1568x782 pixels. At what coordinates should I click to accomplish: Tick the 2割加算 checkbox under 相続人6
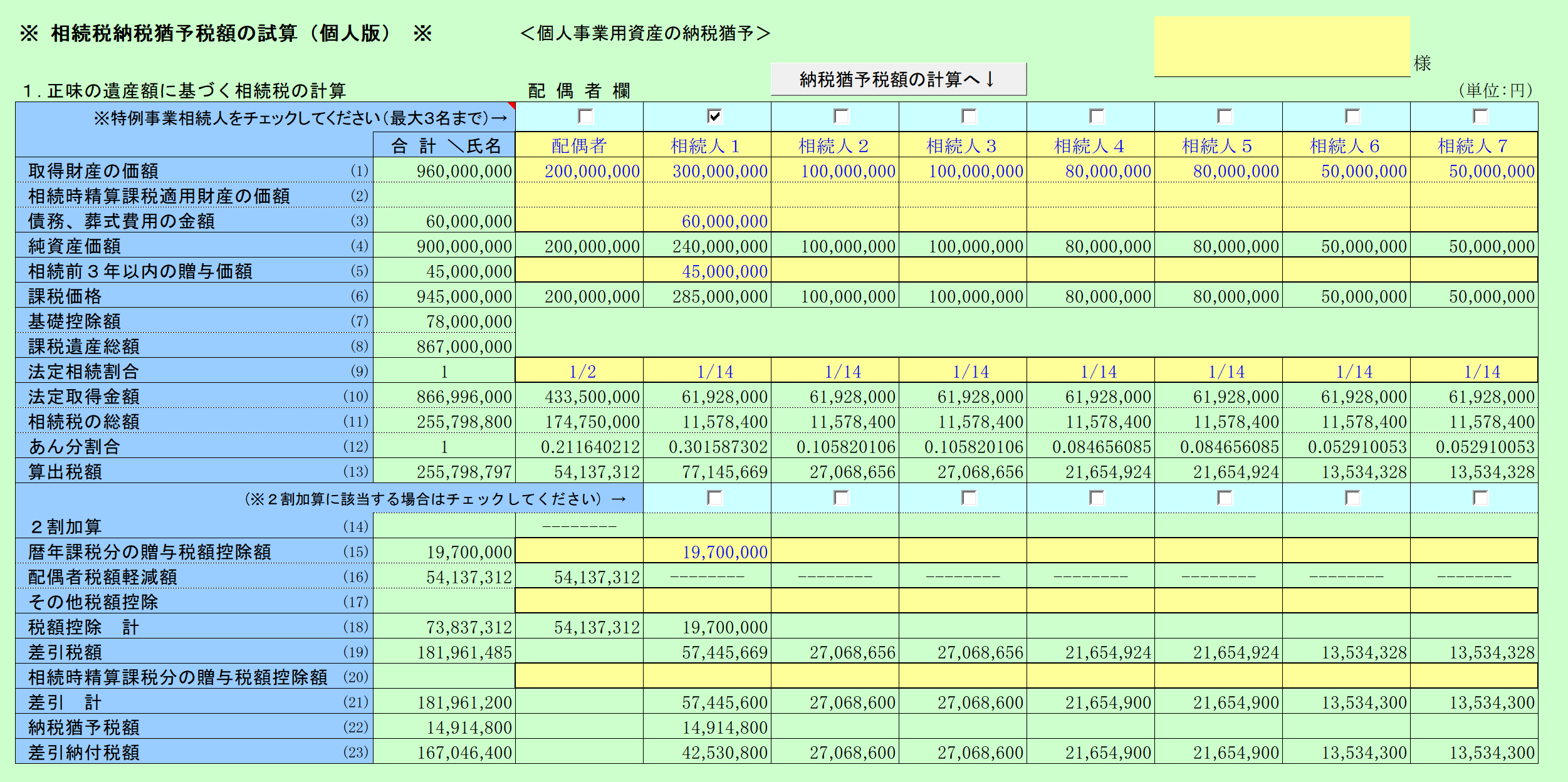1353,498
